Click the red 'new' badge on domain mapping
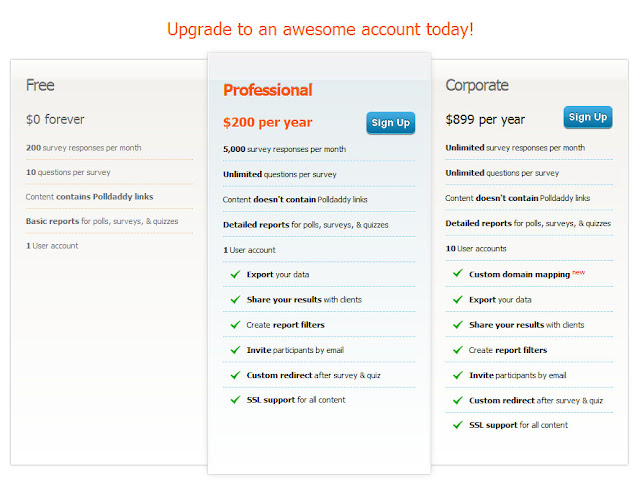This screenshot has height=492, width=640. [x=578, y=272]
